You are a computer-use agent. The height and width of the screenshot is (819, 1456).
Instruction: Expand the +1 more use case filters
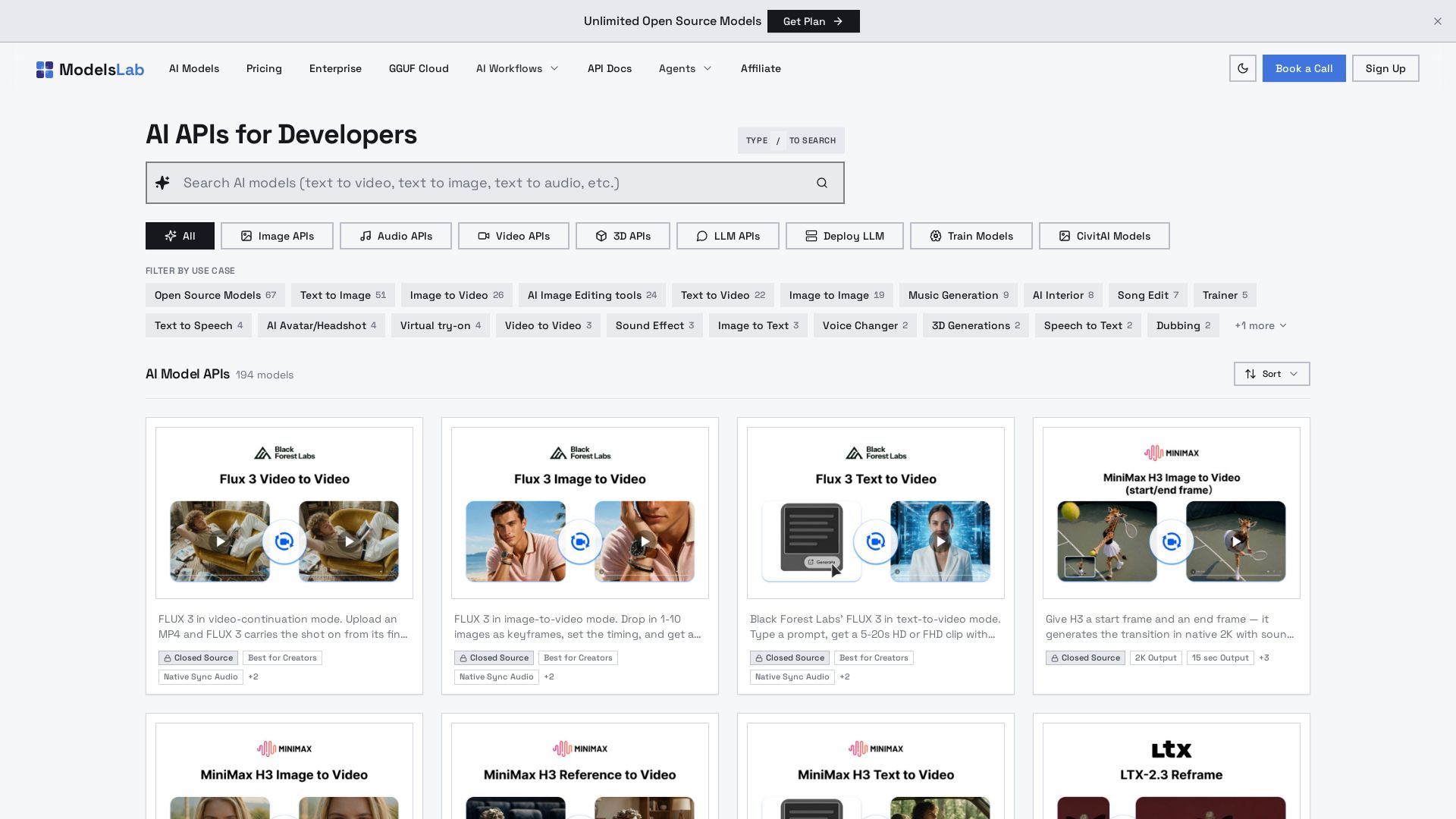[1260, 325]
